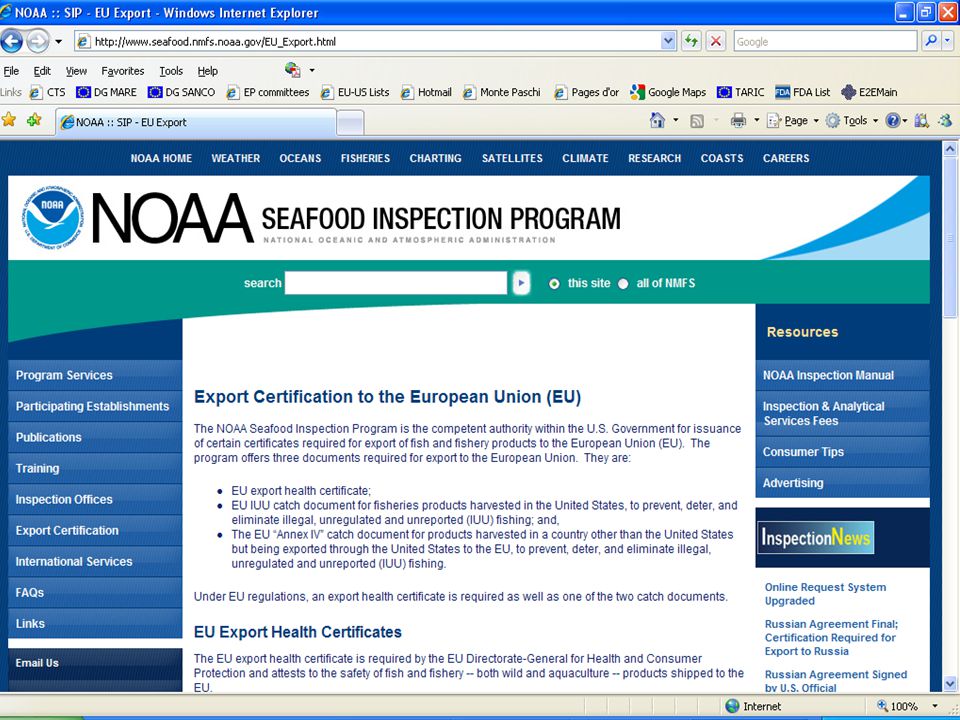
Task: Click the green search go arrow button
Action: pos(521,283)
